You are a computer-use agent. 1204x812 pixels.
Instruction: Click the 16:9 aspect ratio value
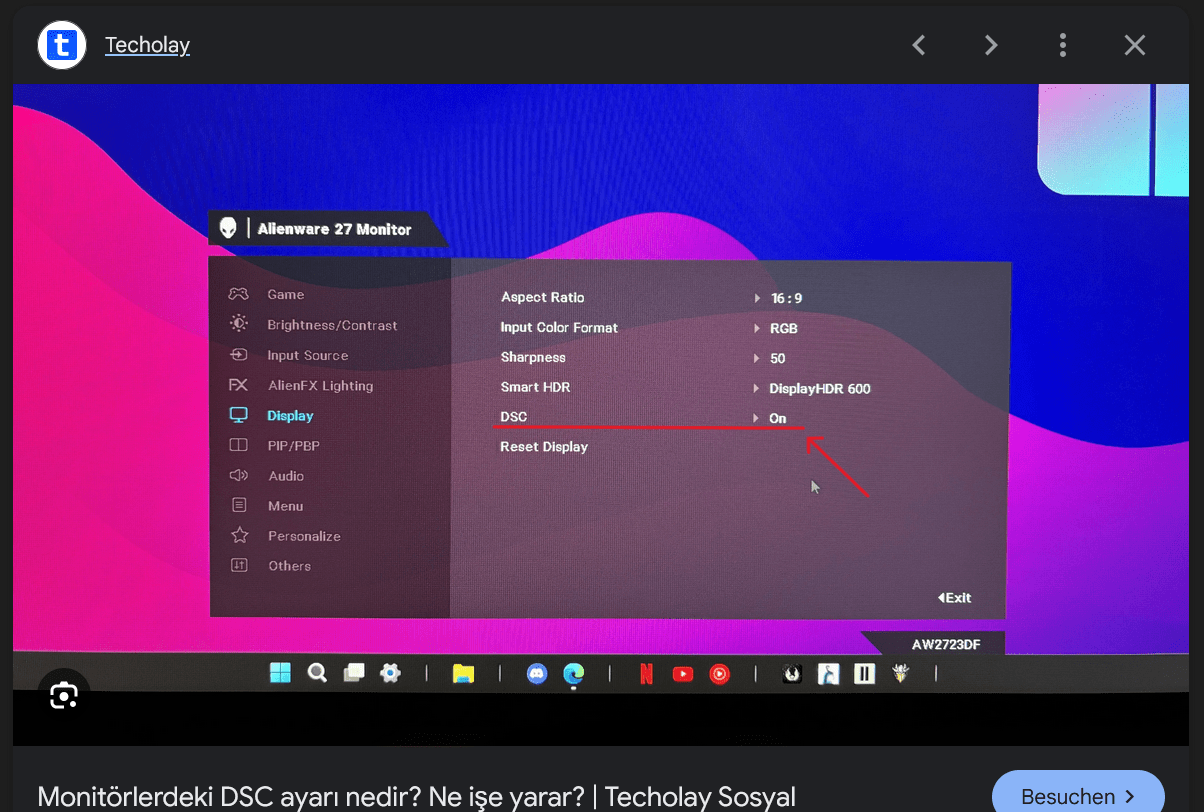(786, 298)
